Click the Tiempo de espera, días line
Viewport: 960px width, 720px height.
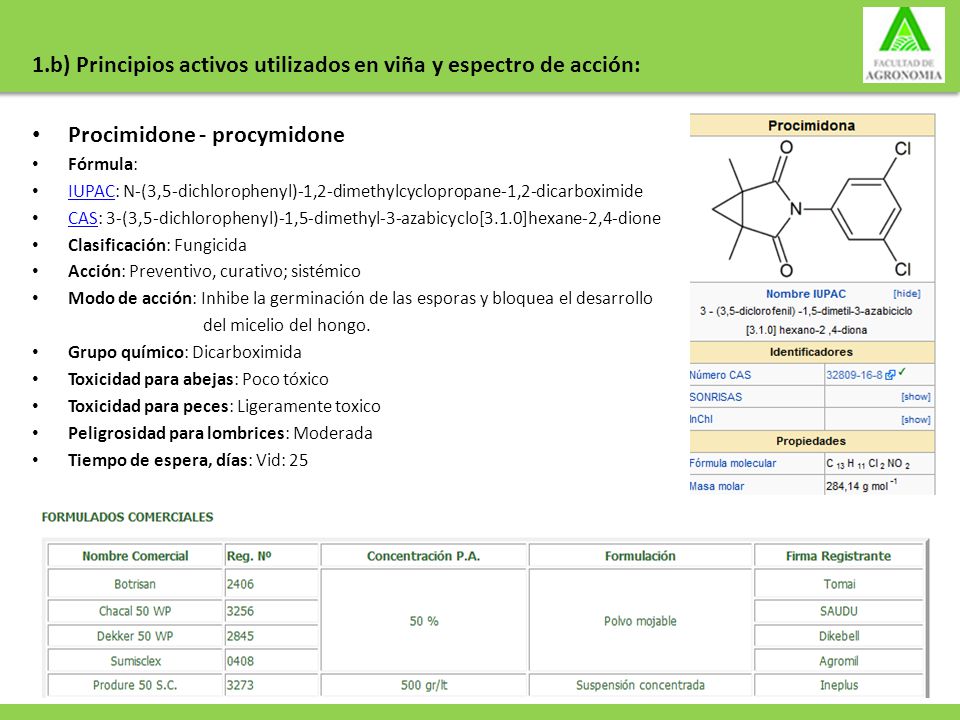click(x=188, y=460)
